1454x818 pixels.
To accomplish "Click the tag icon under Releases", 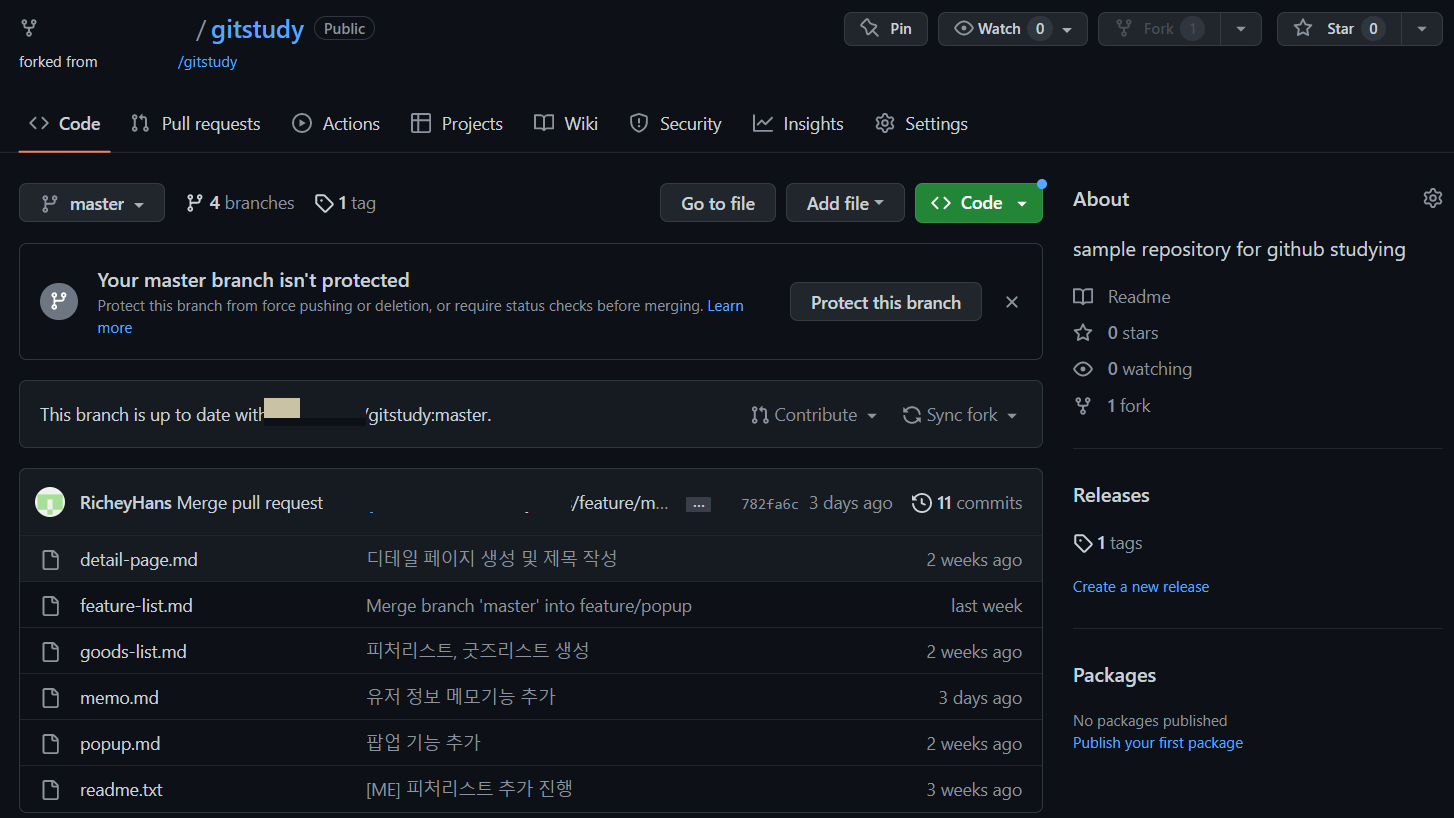I will (x=1083, y=543).
